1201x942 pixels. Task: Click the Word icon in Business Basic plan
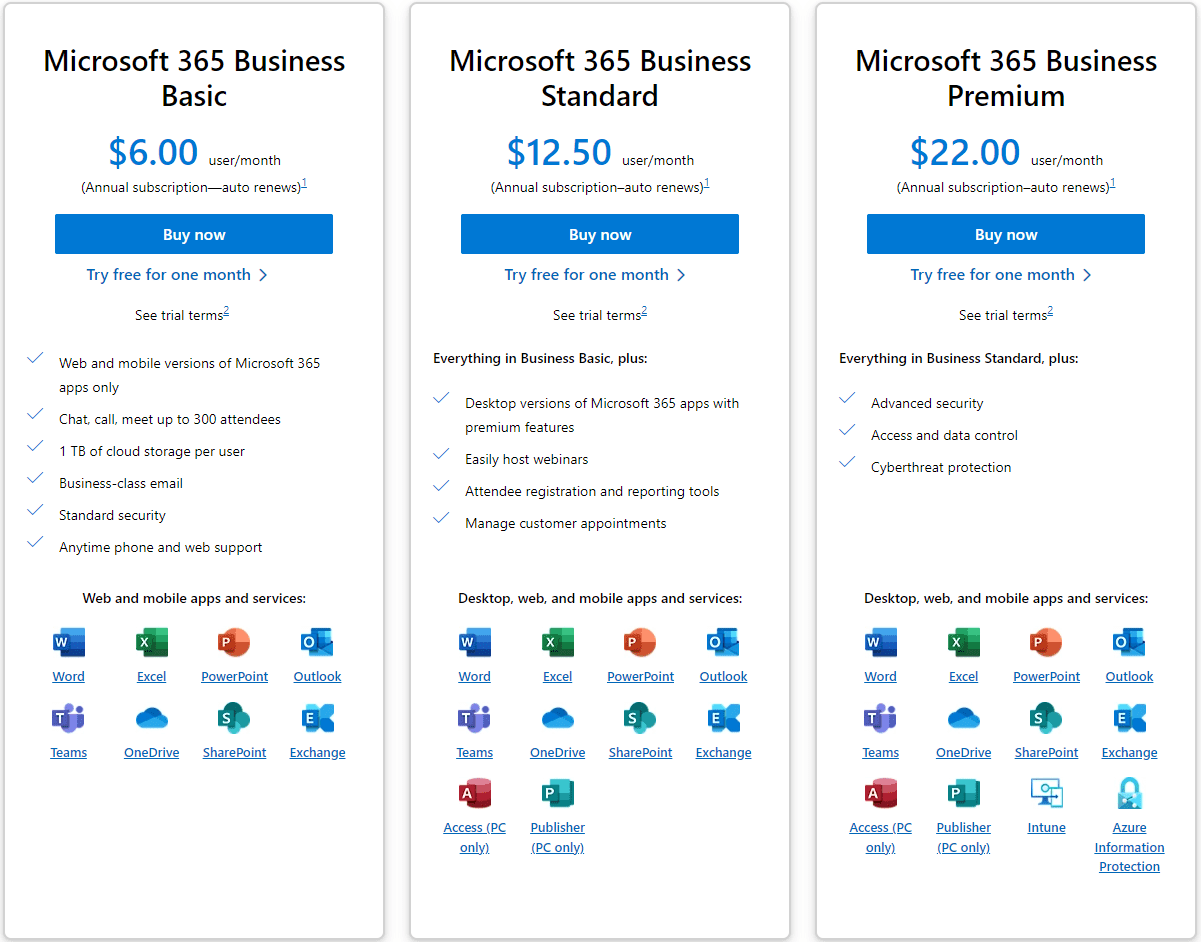tap(69, 642)
